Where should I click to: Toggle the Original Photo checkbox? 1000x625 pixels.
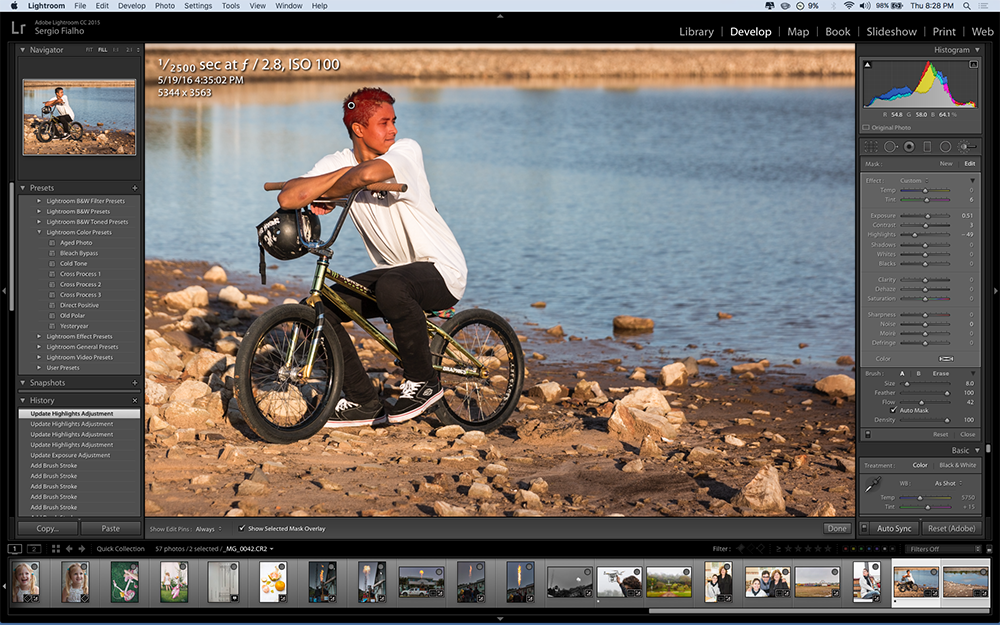tap(866, 128)
